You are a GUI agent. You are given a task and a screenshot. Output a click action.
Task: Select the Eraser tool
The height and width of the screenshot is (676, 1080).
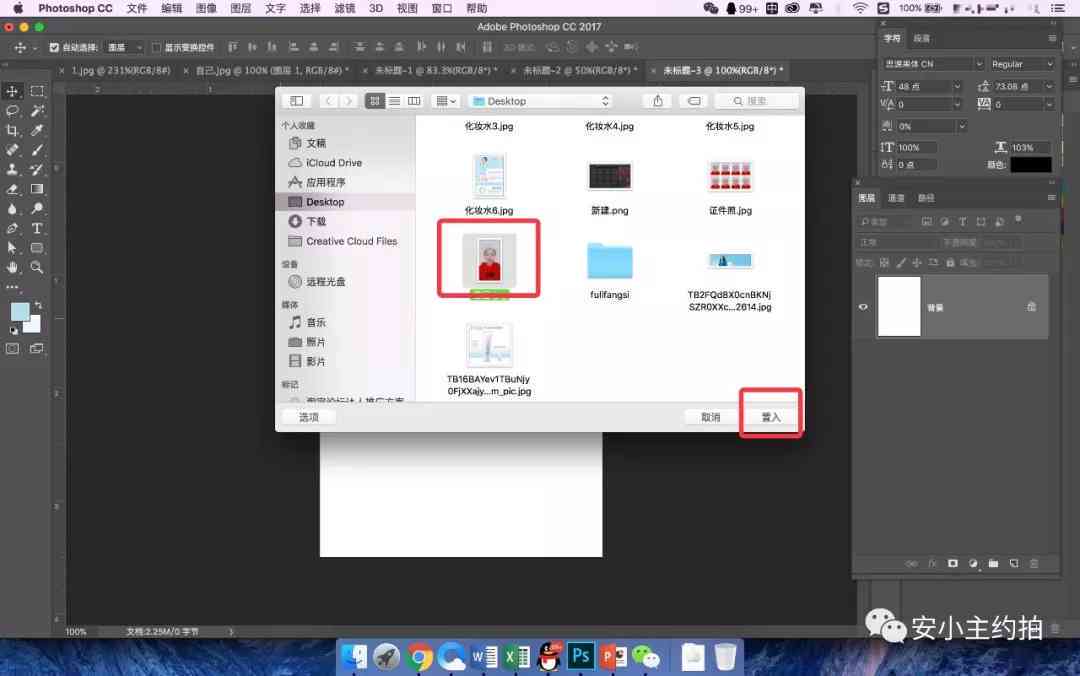pyautogui.click(x=12, y=189)
